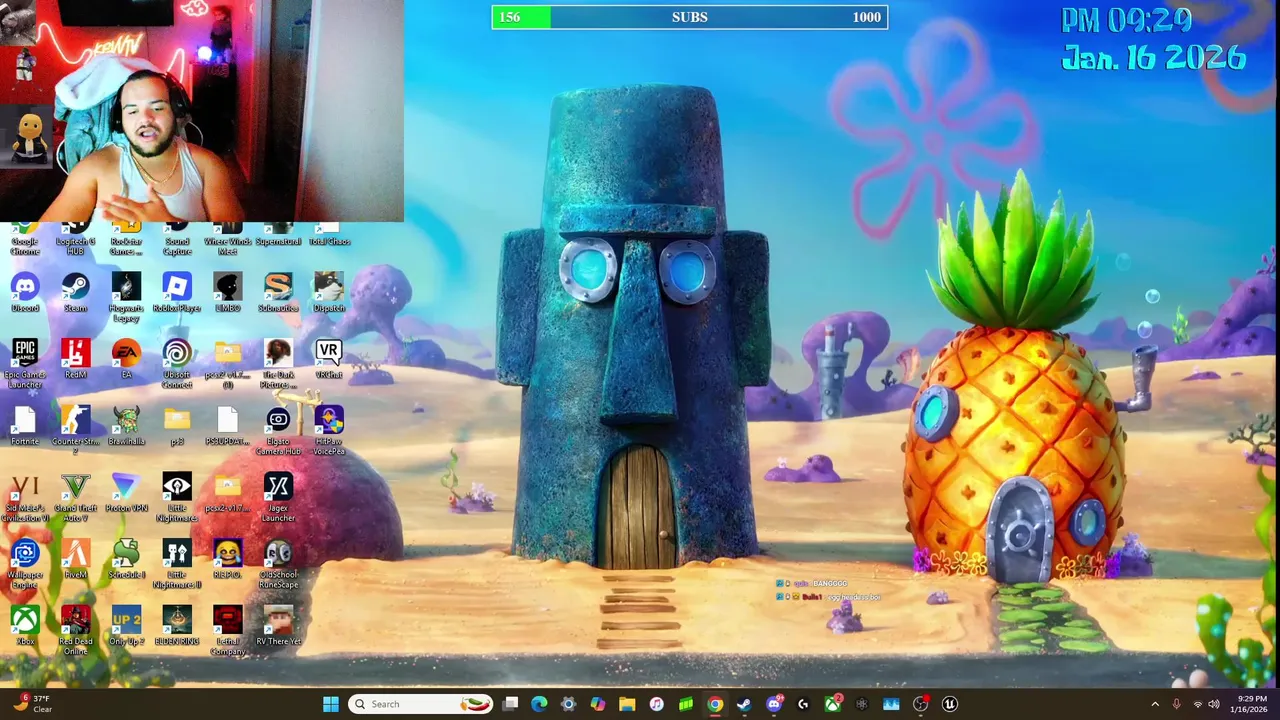Select the Epic Games Launcher icon
Image resolution: width=1280 pixels, height=720 pixels.
point(25,363)
